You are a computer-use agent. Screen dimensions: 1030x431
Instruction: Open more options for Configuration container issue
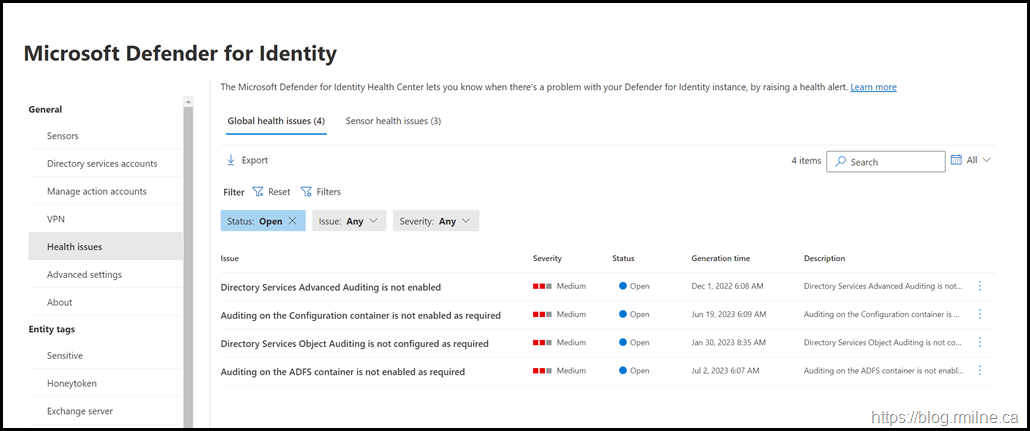point(979,314)
